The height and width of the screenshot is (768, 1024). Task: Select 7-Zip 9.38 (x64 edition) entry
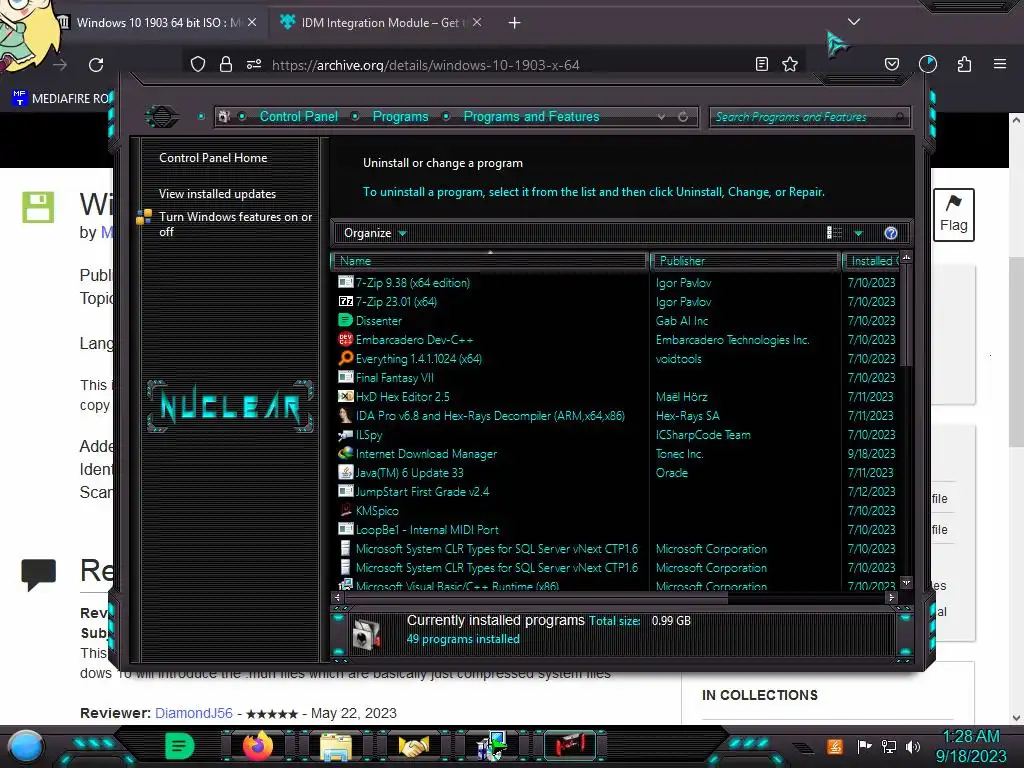click(412, 283)
